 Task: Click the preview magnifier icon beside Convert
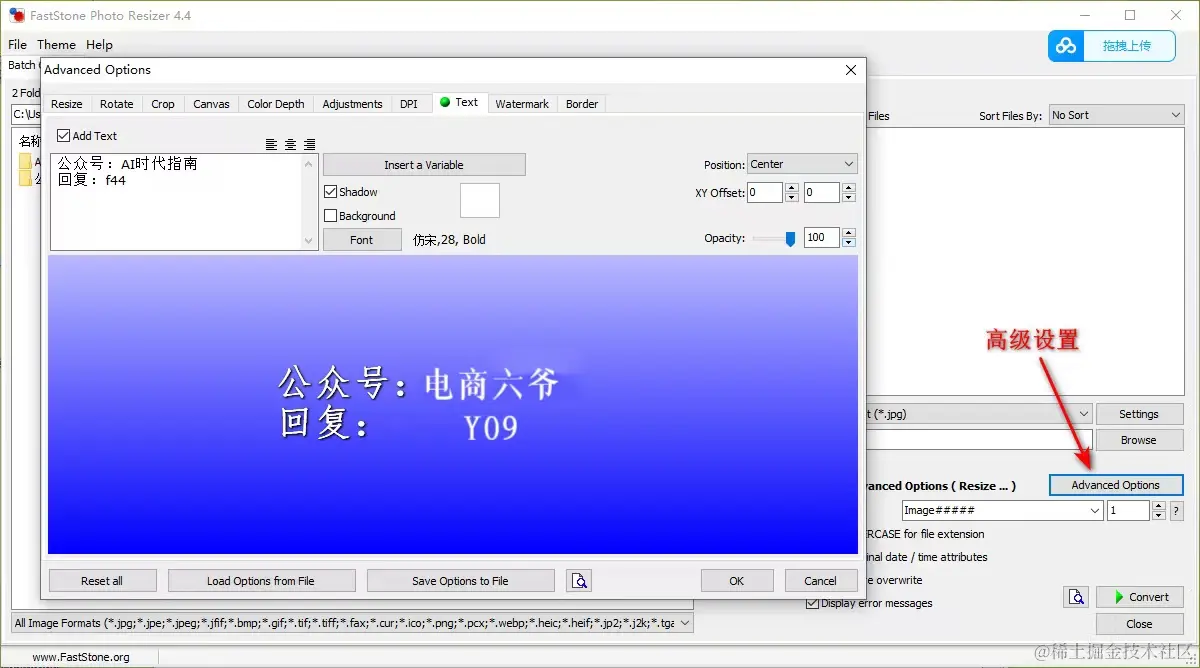tap(1076, 596)
